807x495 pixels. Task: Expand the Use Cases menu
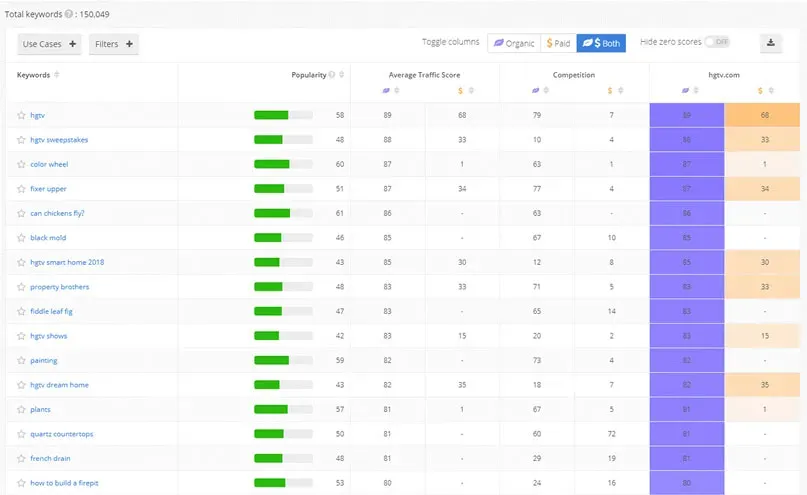(49, 44)
